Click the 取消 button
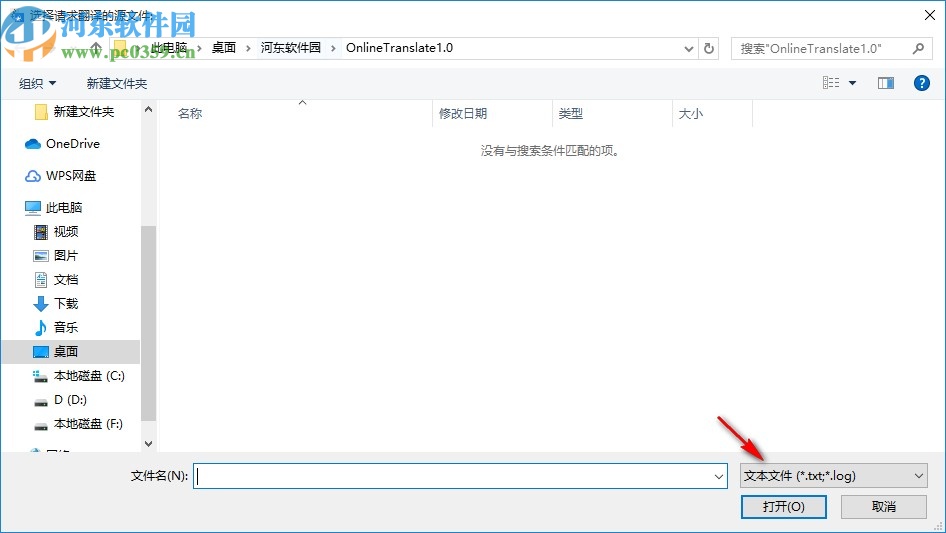The width and height of the screenshot is (946, 533). [x=884, y=506]
